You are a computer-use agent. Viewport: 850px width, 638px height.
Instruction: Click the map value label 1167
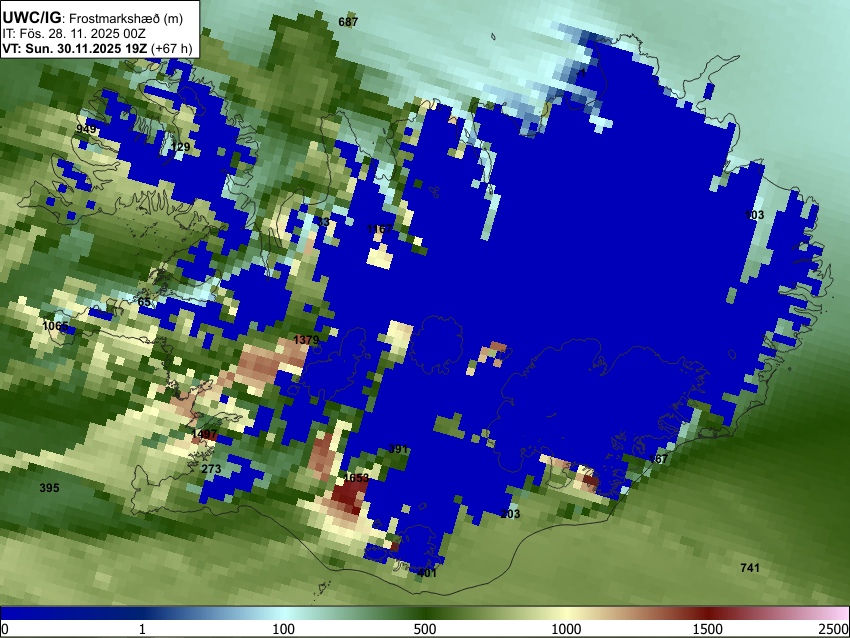(379, 229)
